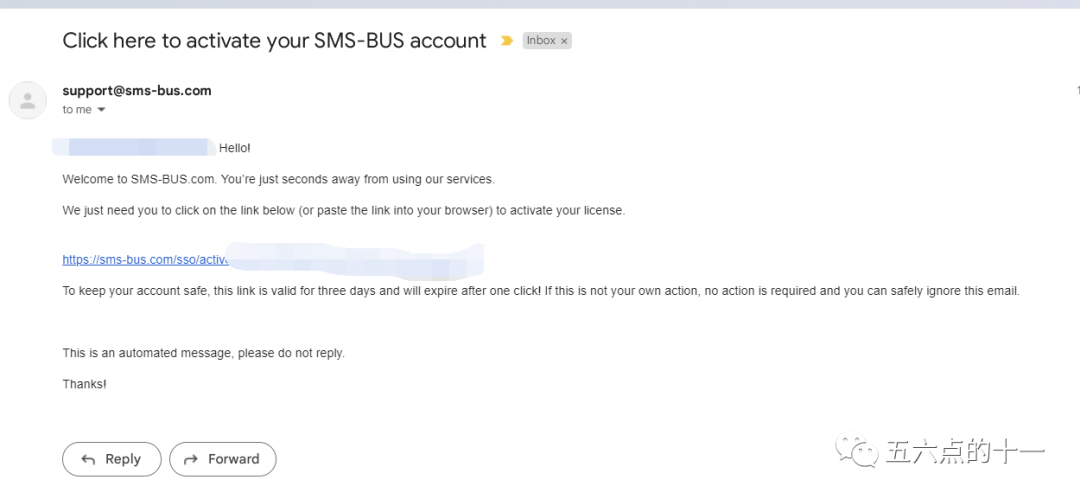Click the "Thanks!" sign-off text

84,383
